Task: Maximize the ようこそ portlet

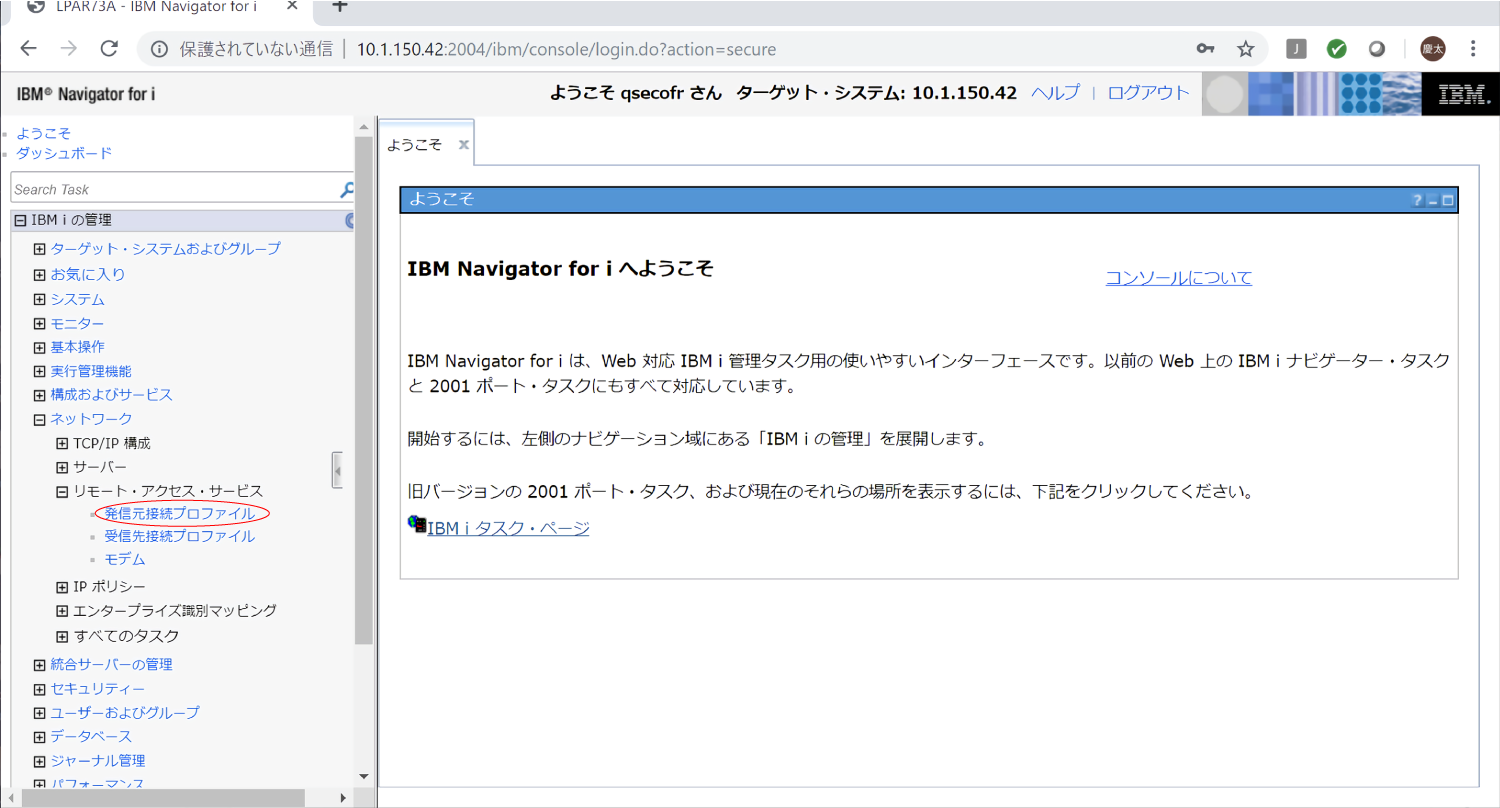Action: 1447,200
